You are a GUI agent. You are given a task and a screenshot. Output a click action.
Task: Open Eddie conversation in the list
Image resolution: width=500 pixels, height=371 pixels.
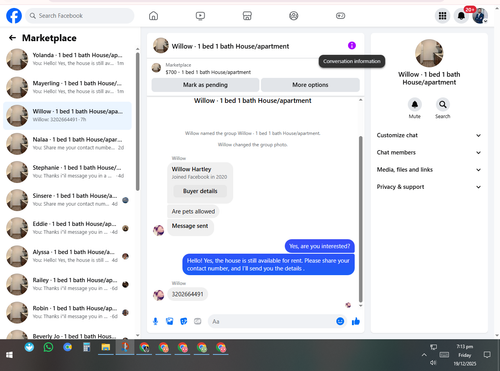tap(67, 228)
